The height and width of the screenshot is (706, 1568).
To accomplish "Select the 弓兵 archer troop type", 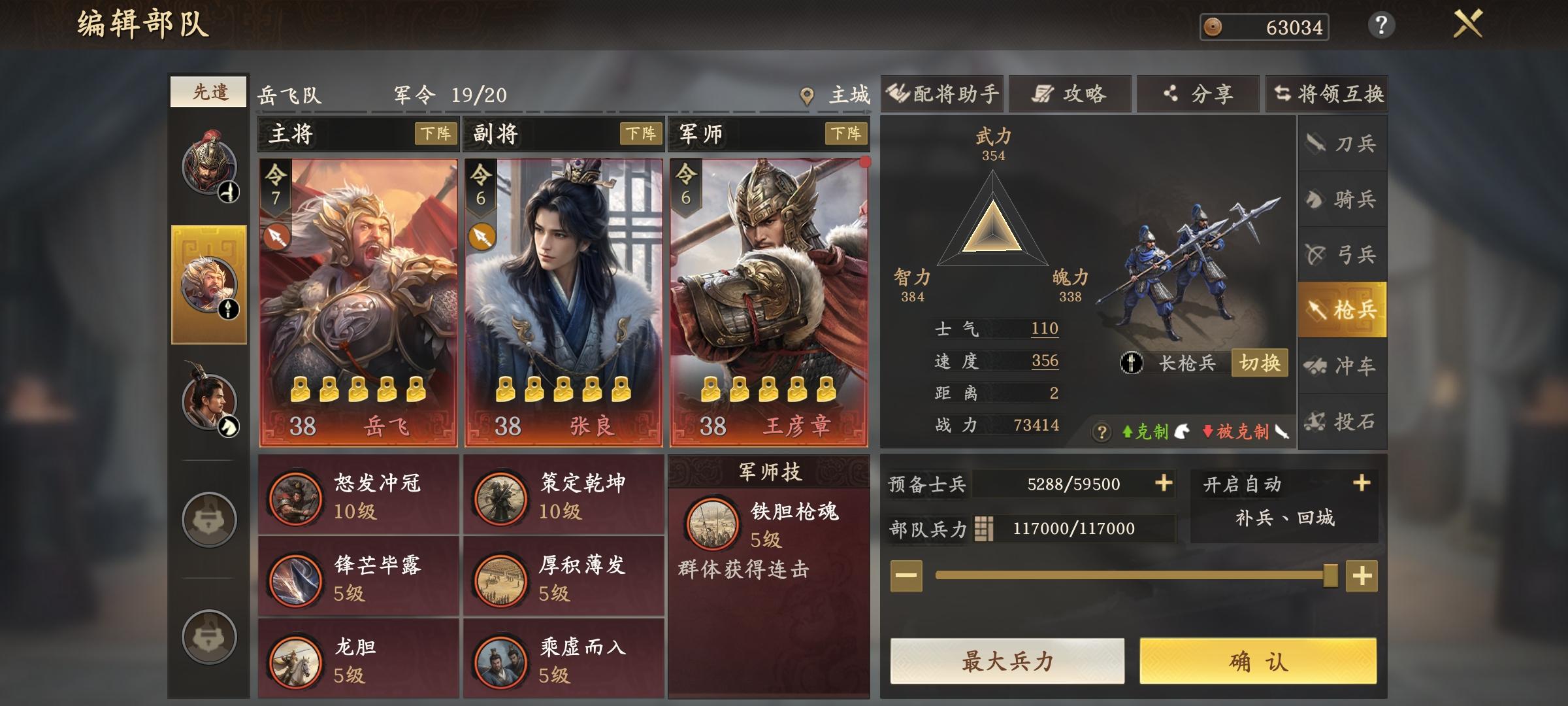I will [1342, 254].
